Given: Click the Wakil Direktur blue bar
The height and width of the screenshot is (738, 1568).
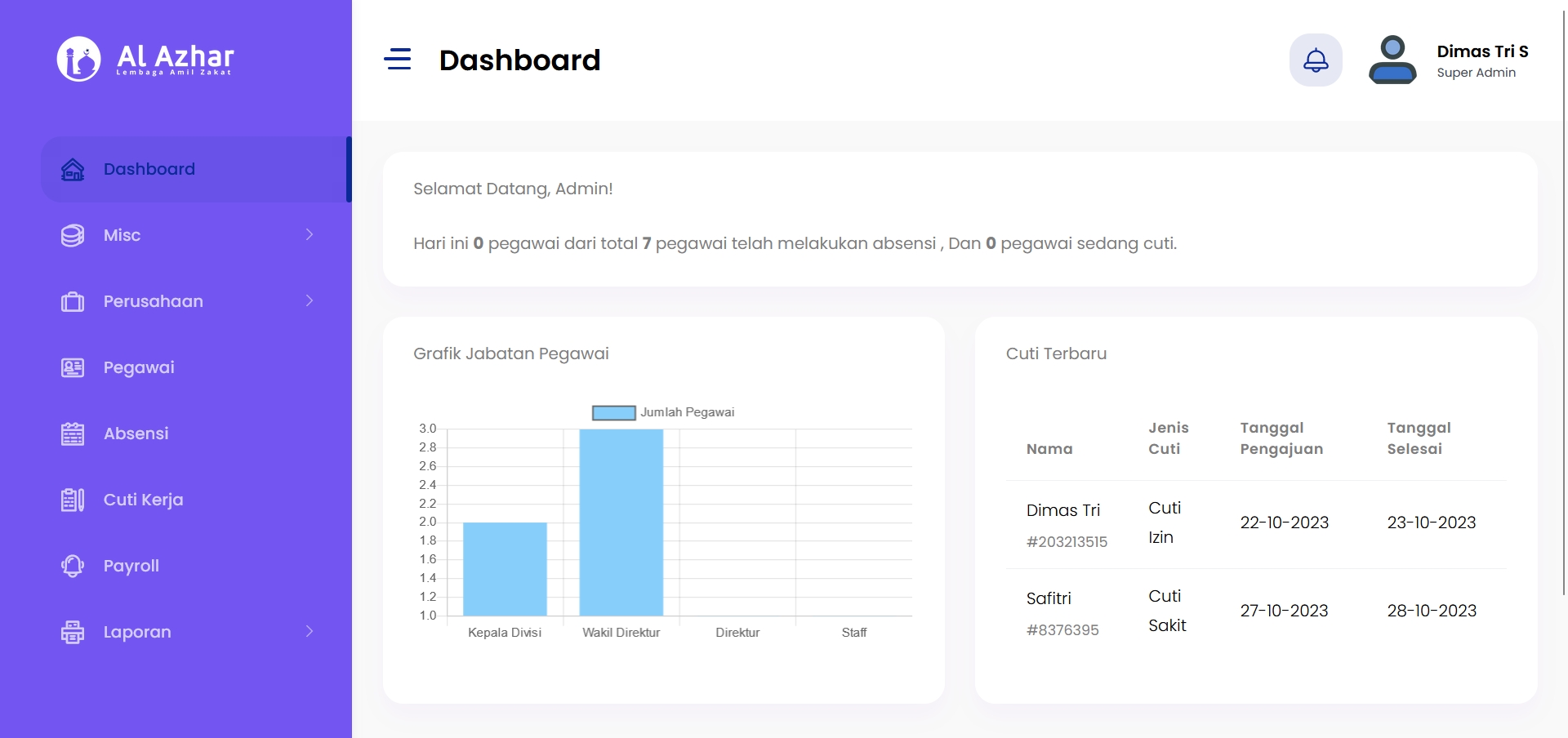Looking at the screenshot, I should (621, 522).
